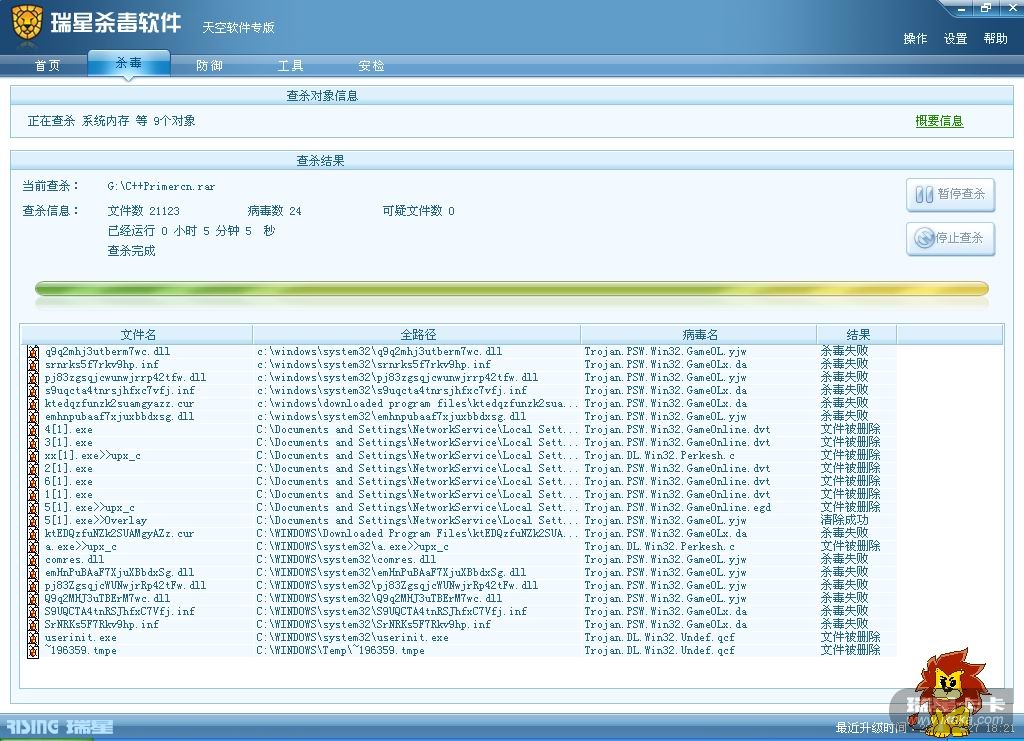Click the RISING 瑞星 logo in status bar
The width and height of the screenshot is (1024, 741).
pyautogui.click(x=59, y=727)
